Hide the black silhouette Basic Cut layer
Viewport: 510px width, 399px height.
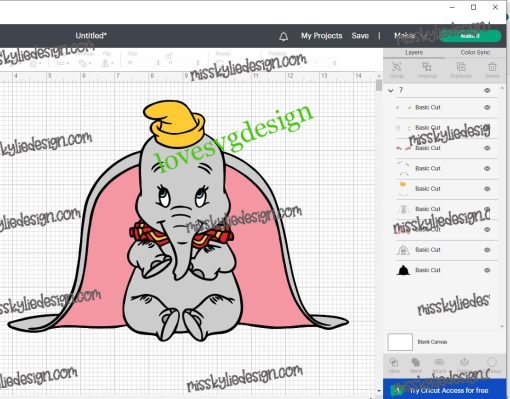[487, 270]
